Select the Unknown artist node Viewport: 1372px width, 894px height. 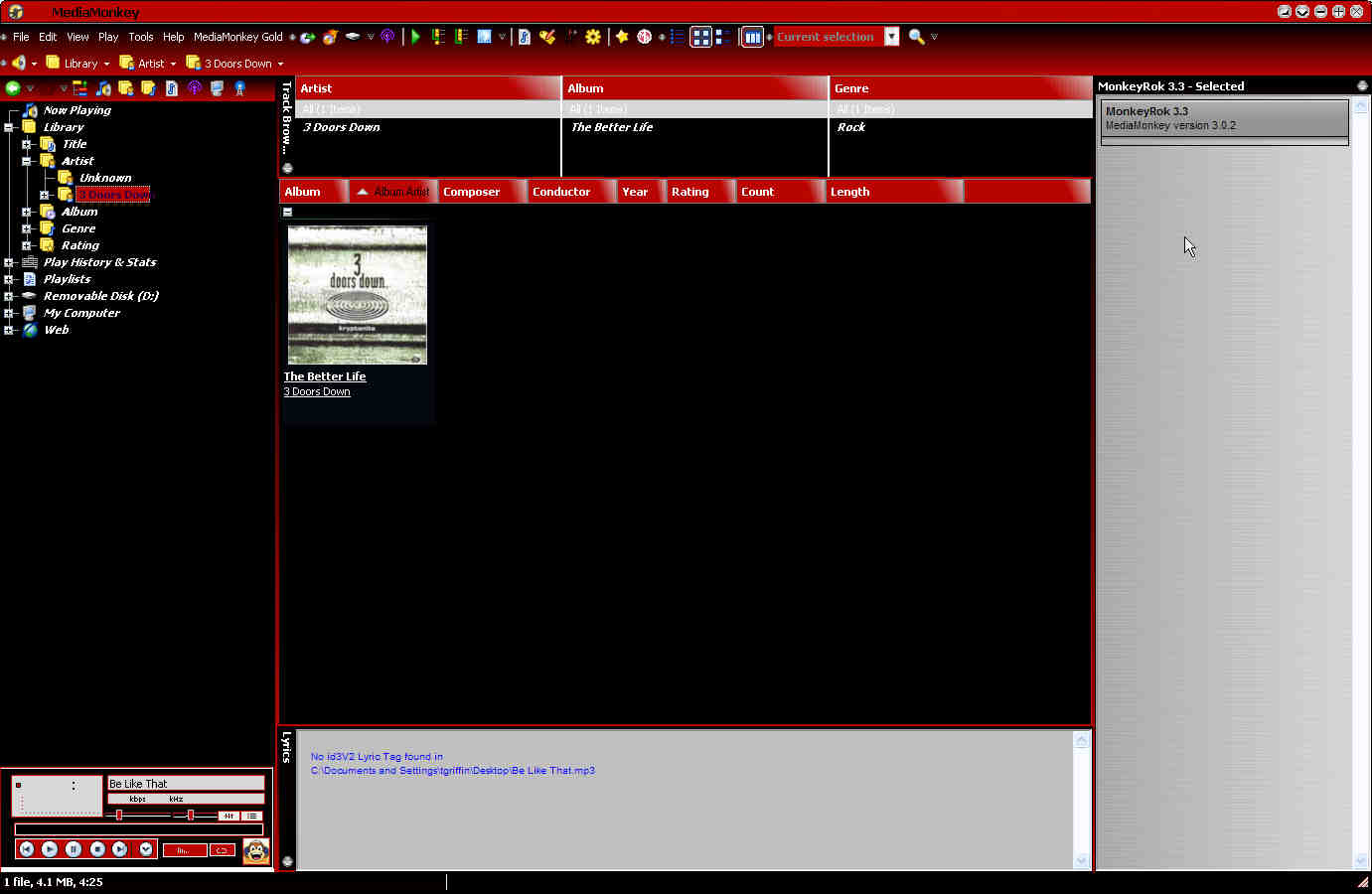pyautogui.click(x=105, y=178)
